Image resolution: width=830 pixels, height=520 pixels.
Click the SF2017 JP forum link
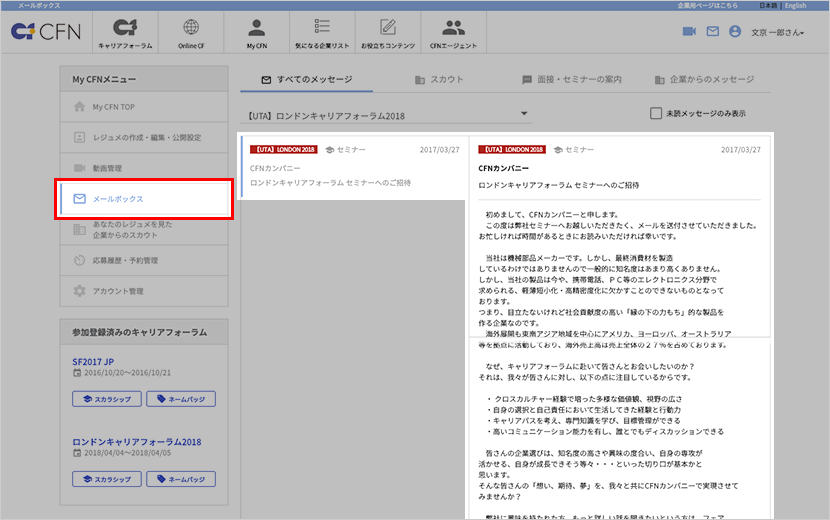click(93, 362)
